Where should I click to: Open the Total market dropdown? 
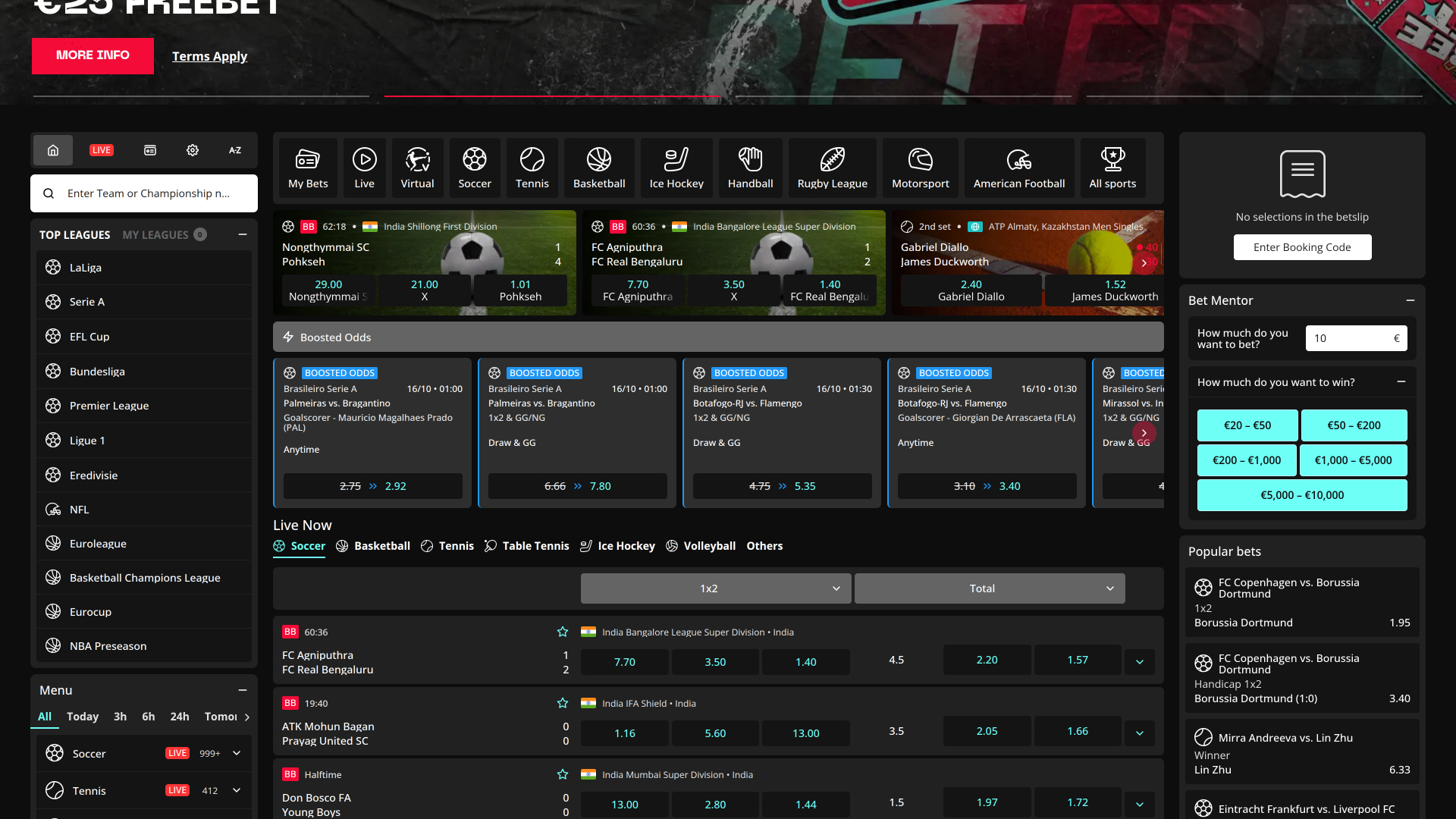click(989, 588)
